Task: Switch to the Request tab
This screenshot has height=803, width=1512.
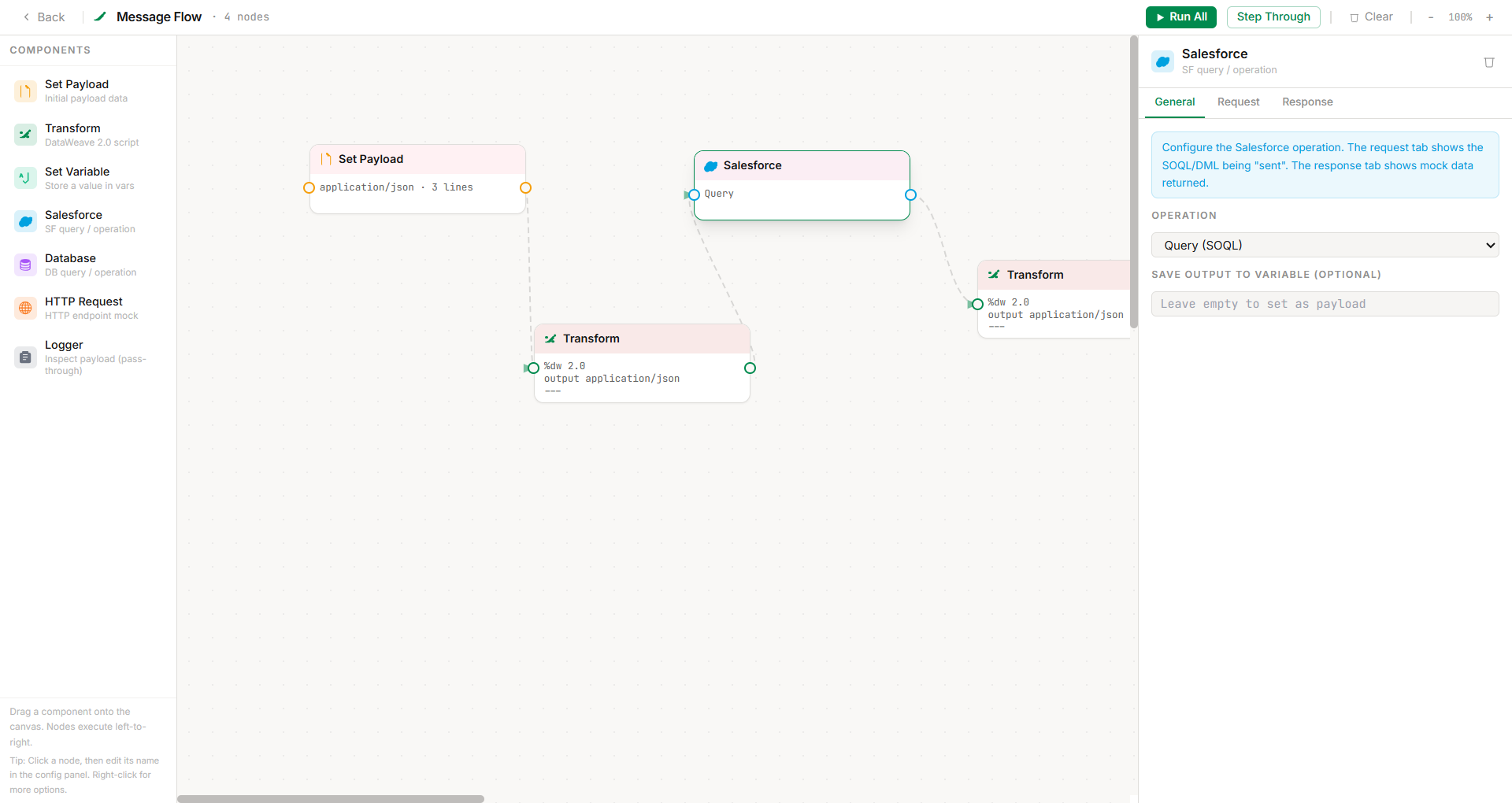Action: [1239, 102]
